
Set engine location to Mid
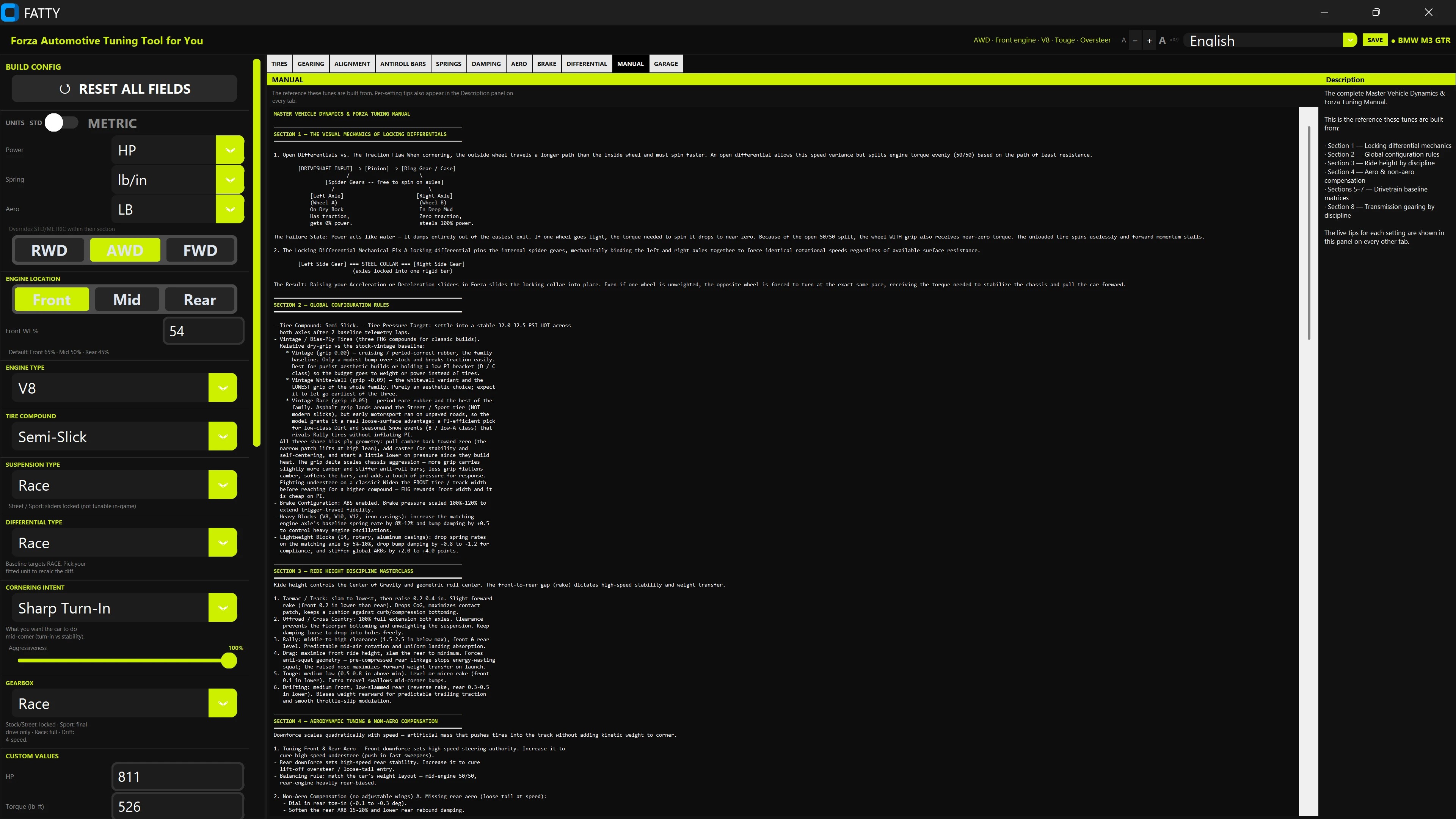click(x=127, y=300)
